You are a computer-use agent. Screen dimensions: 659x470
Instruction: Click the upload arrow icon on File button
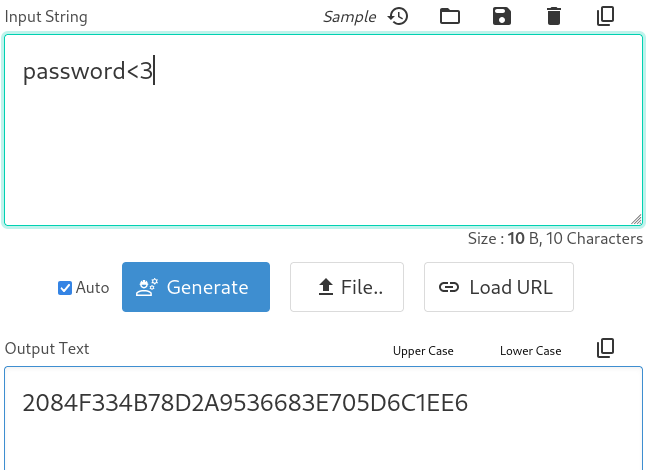tap(325, 288)
